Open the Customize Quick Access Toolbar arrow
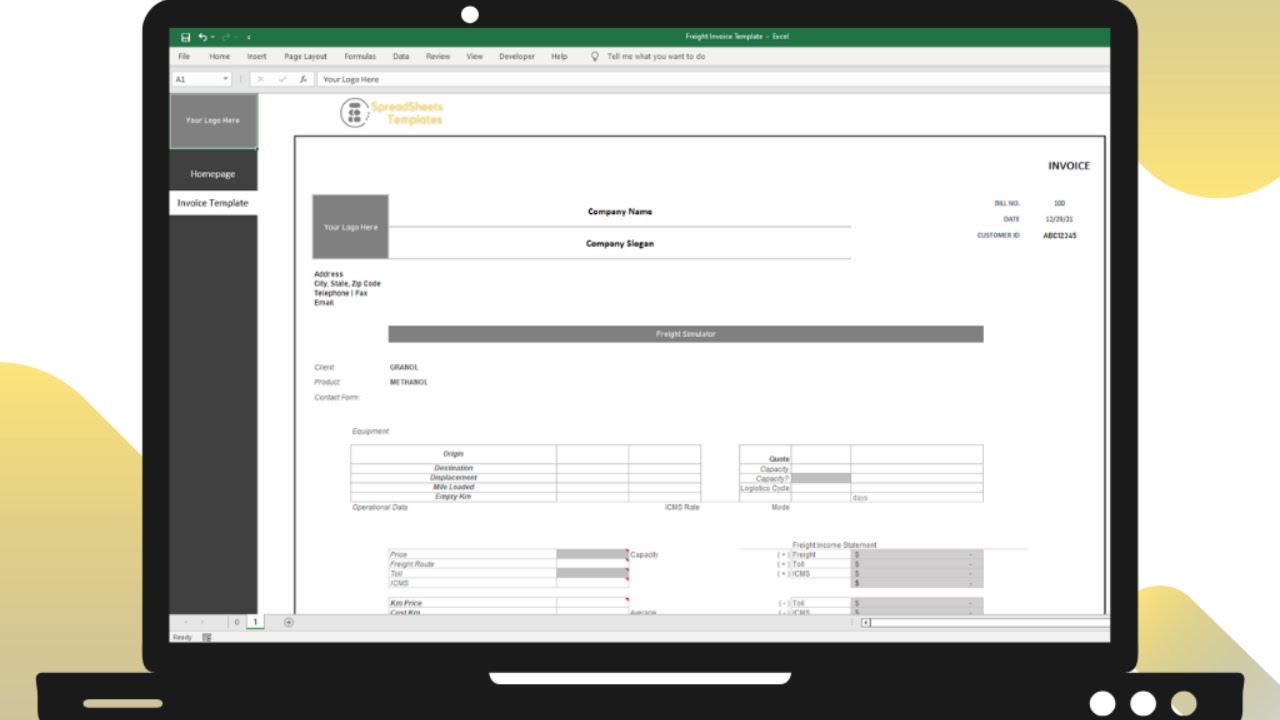1280x720 pixels. pos(249,38)
